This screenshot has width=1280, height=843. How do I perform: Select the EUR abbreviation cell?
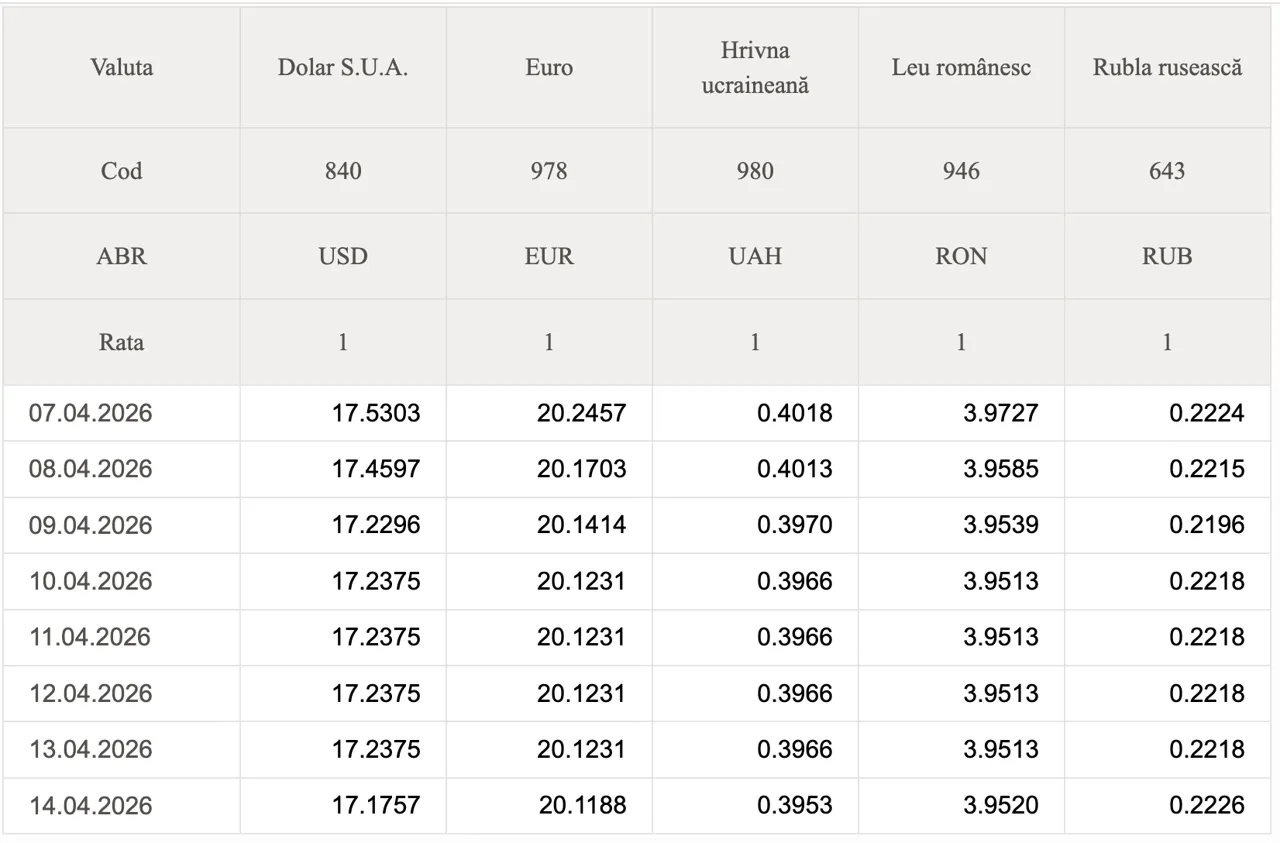549,256
